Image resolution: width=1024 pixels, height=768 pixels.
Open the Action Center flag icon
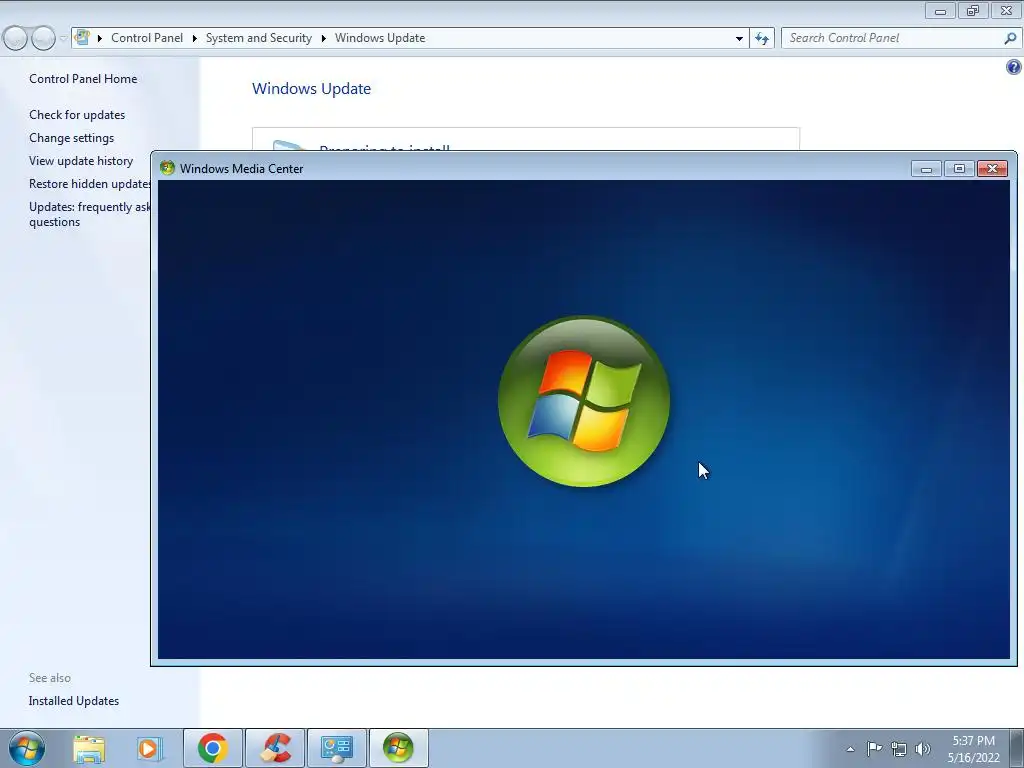click(x=874, y=748)
